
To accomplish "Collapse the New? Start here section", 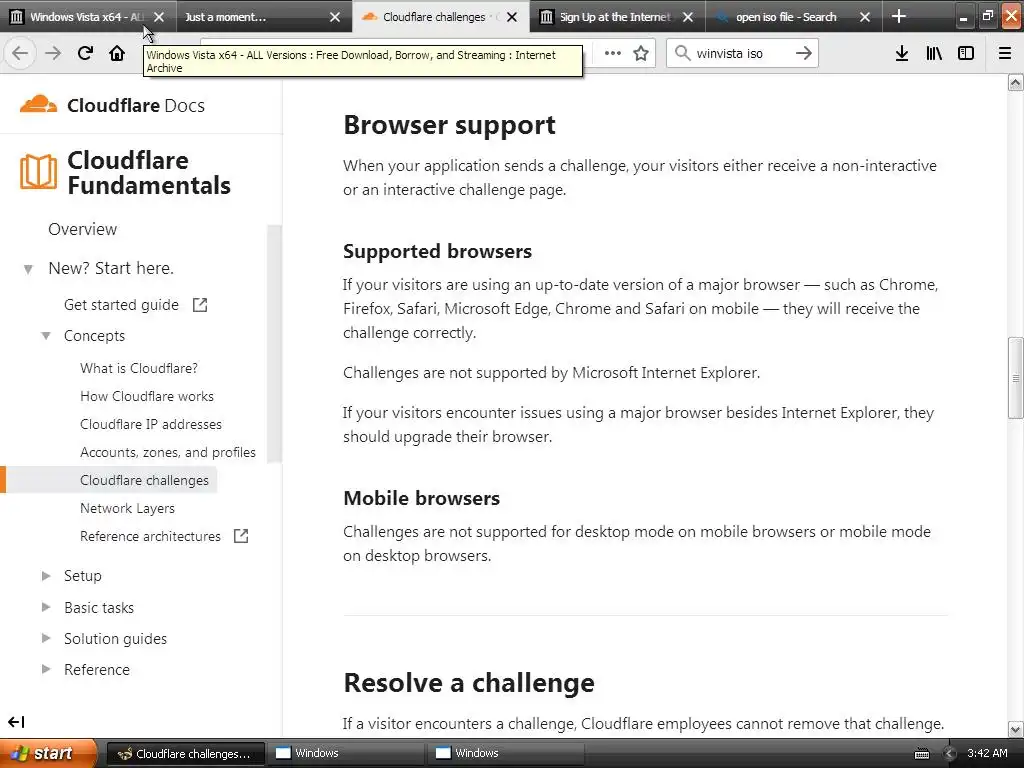I will tap(28, 268).
